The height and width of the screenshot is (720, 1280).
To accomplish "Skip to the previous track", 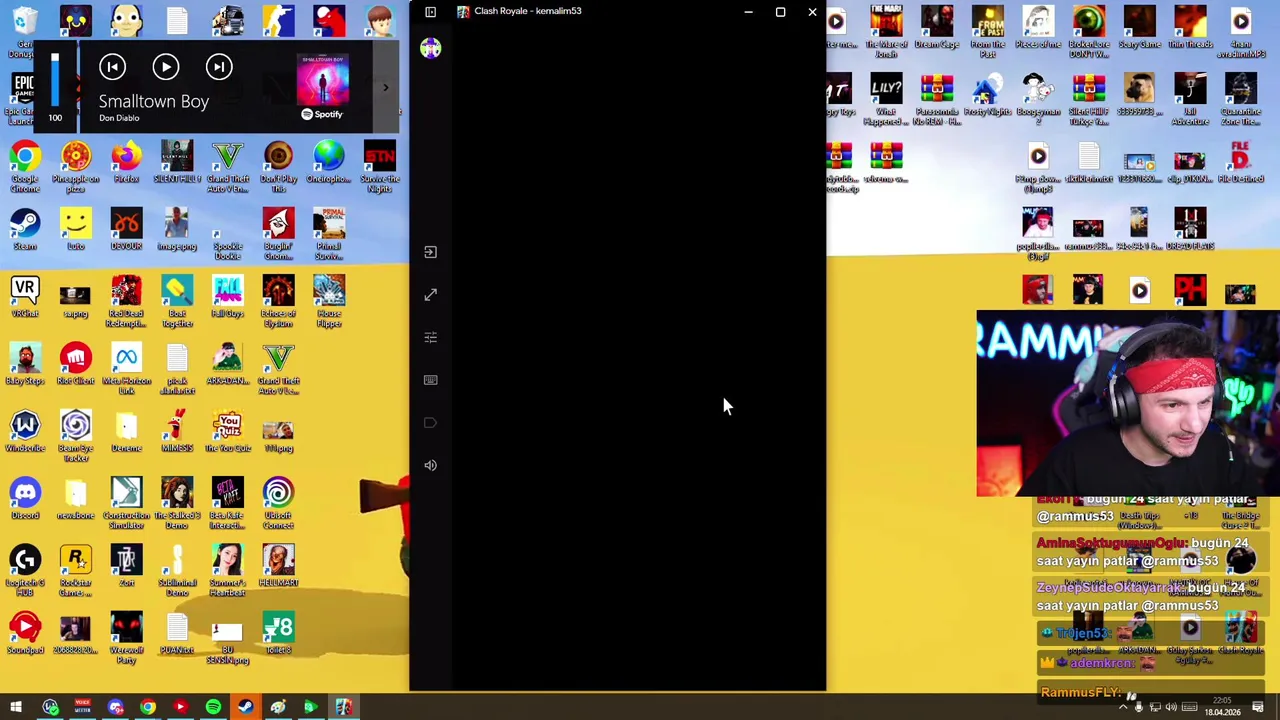I will (112, 67).
